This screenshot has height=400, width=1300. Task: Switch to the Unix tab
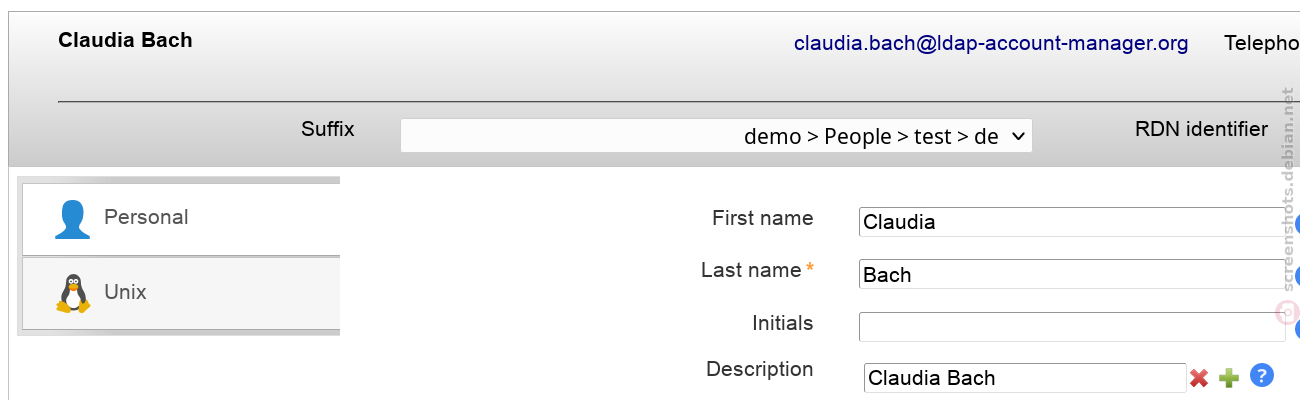(181, 293)
